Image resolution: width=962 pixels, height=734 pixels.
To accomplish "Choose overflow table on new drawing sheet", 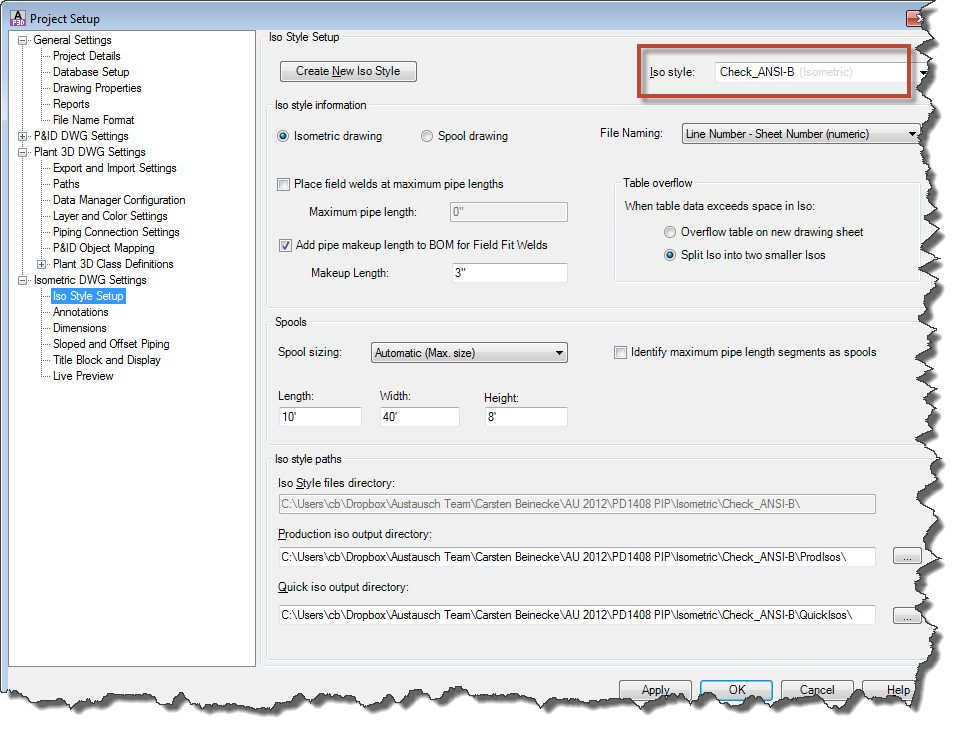I will click(670, 232).
